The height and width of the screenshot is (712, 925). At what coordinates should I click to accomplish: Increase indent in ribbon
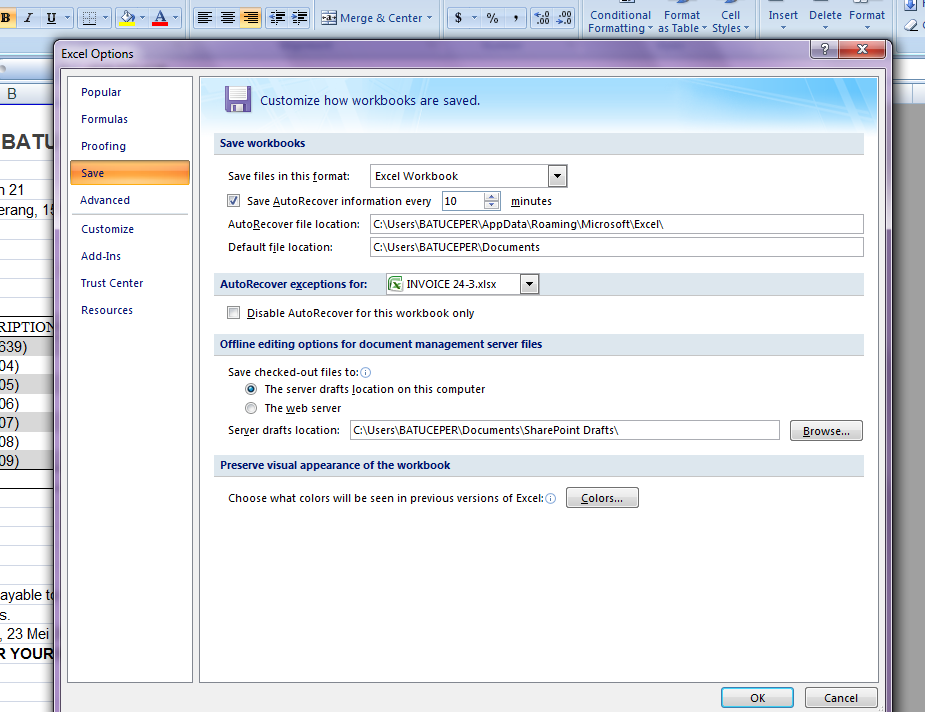pos(299,18)
